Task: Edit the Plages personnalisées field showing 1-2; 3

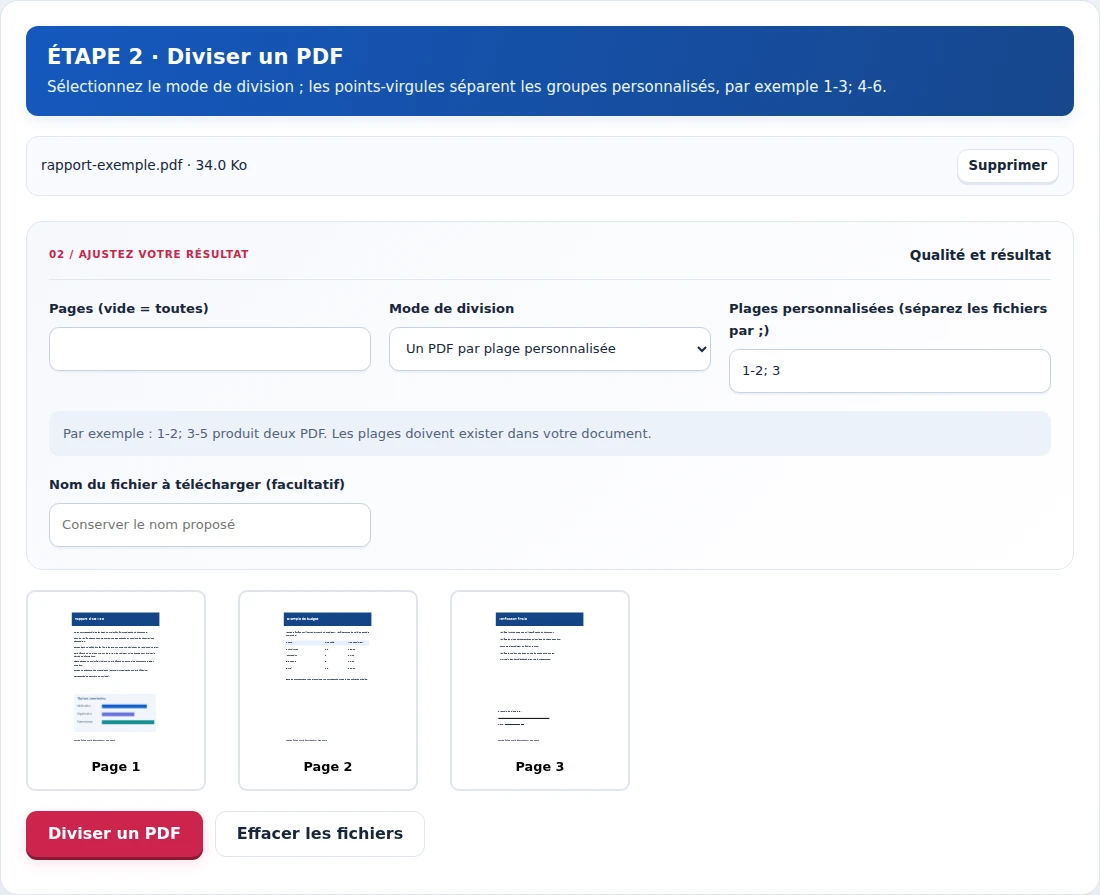Action: [890, 371]
